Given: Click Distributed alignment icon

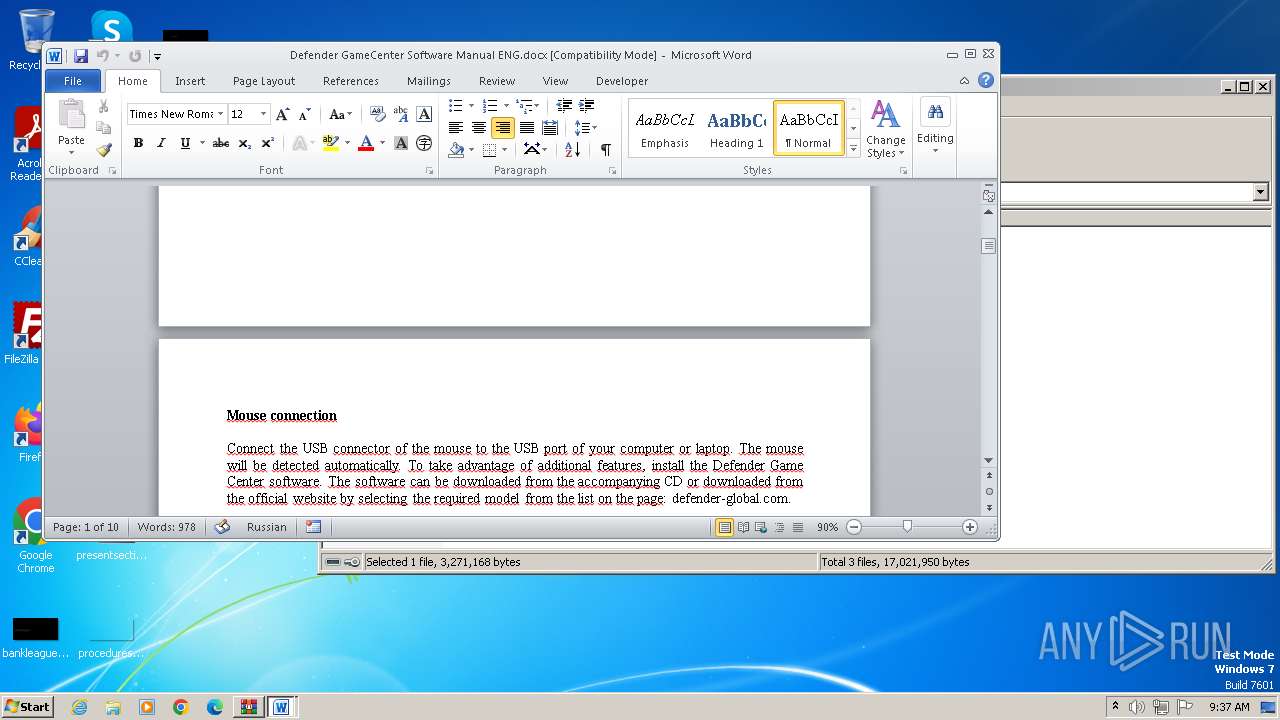Looking at the screenshot, I should (550, 127).
